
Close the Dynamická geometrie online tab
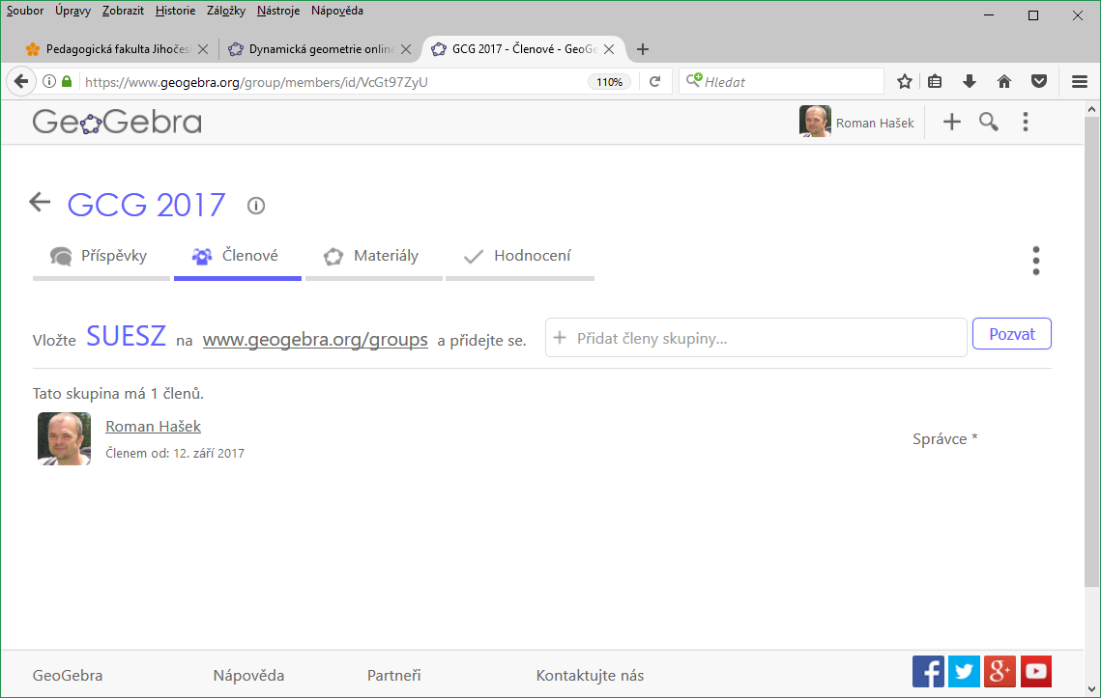click(406, 49)
